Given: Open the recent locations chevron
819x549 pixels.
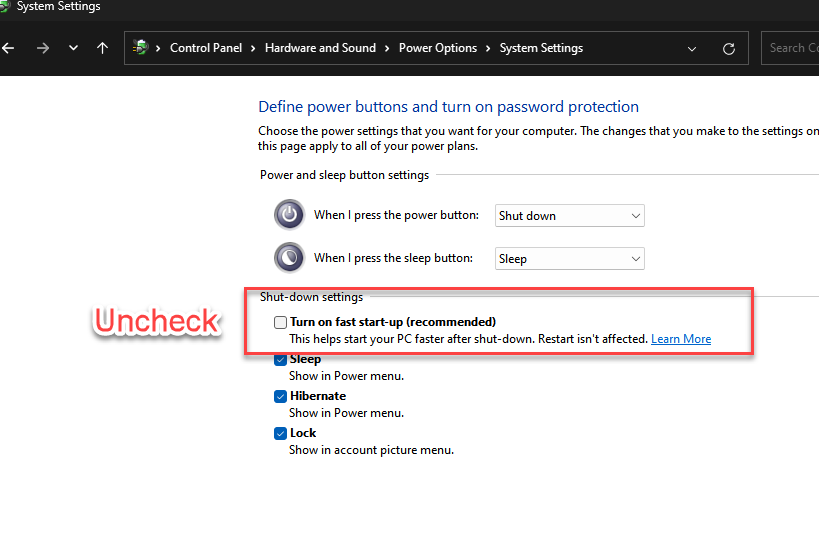Looking at the screenshot, I should pos(73,48).
